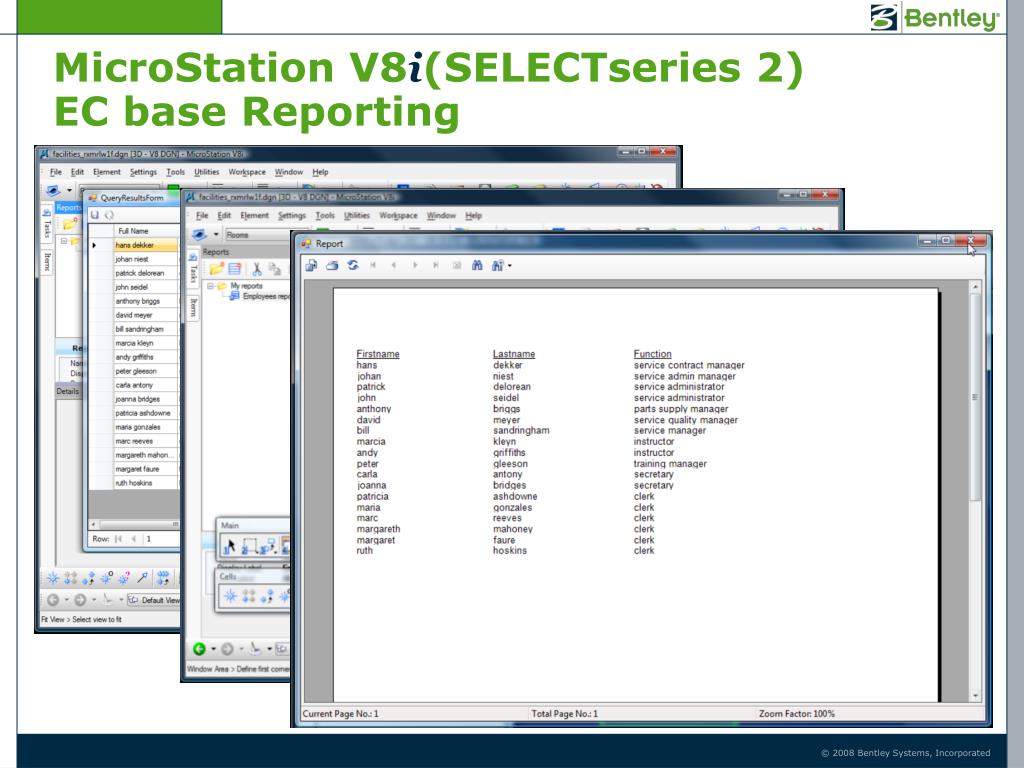Screen dimensions: 1024x768
Task: Click the Details section header in back window
Action: click(68, 391)
